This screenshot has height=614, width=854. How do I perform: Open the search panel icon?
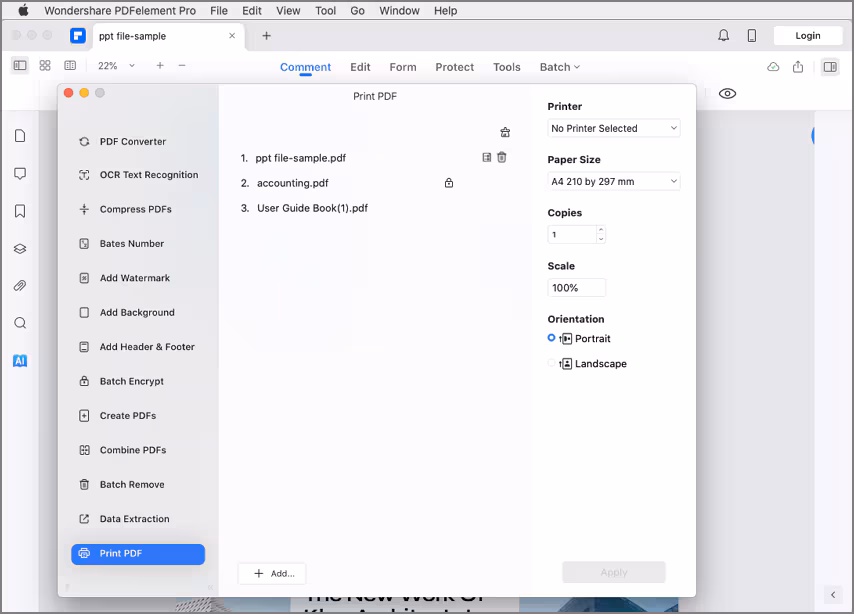click(x=20, y=323)
